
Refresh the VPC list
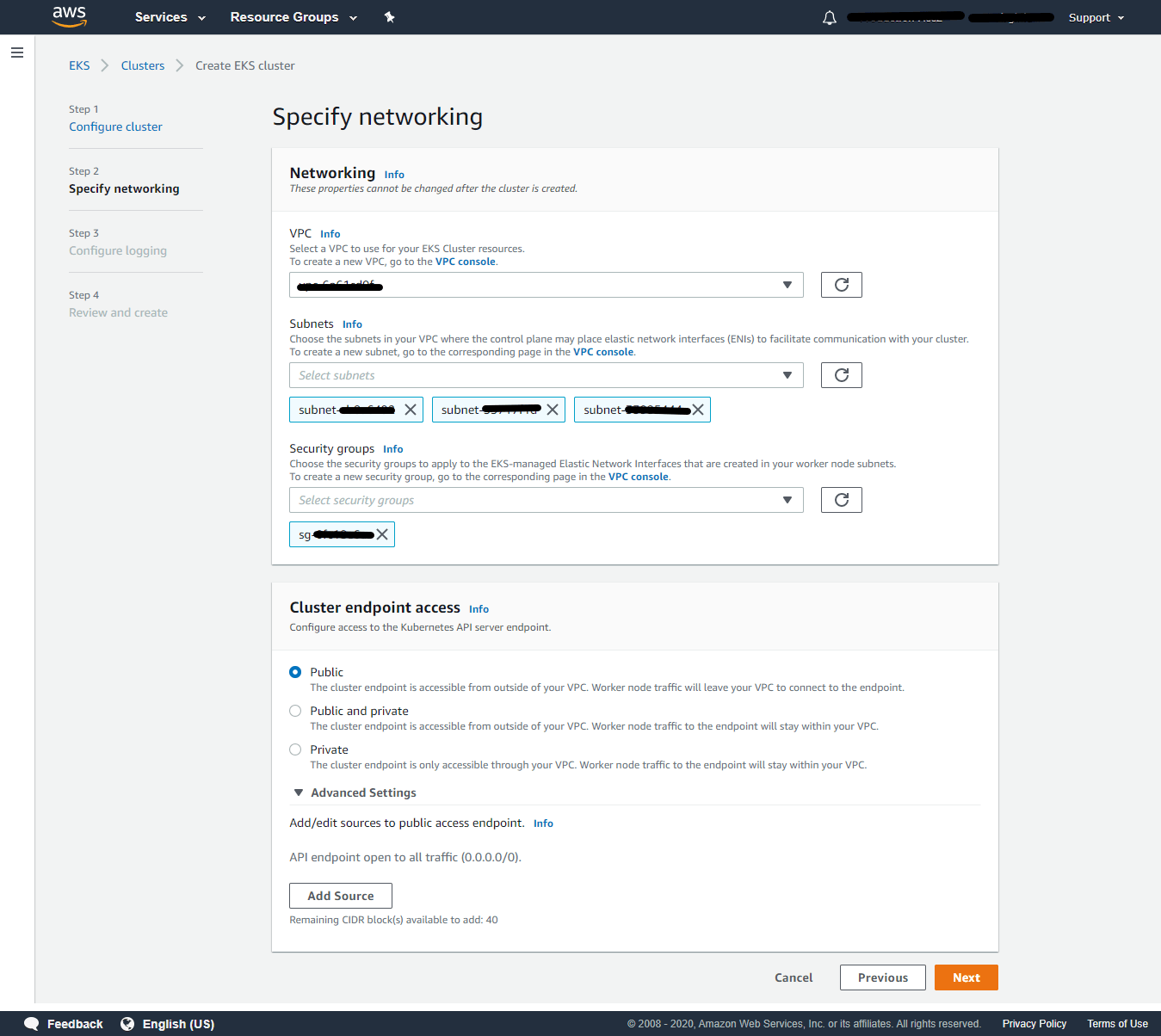842,285
